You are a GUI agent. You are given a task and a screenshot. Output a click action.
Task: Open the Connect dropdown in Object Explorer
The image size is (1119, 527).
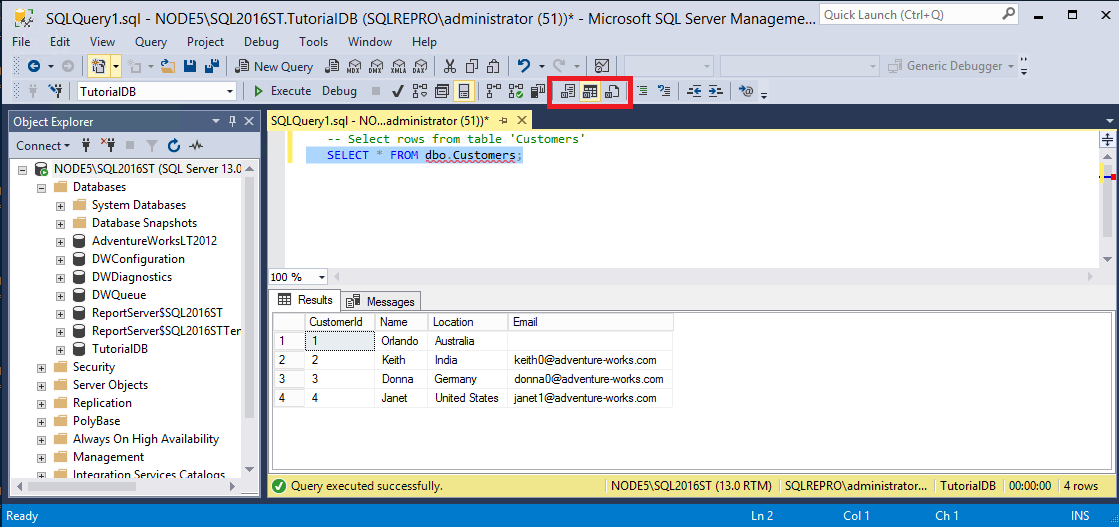click(44, 146)
